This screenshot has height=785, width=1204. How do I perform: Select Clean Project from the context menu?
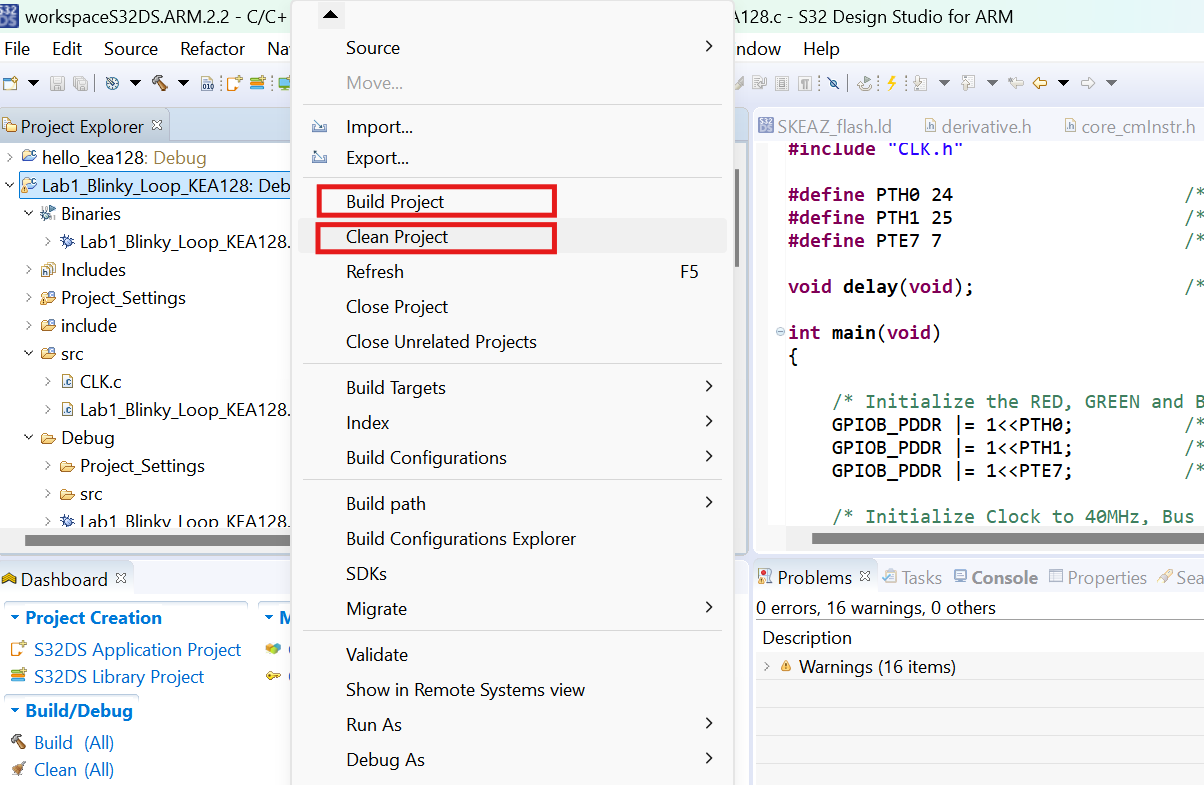coord(436,237)
